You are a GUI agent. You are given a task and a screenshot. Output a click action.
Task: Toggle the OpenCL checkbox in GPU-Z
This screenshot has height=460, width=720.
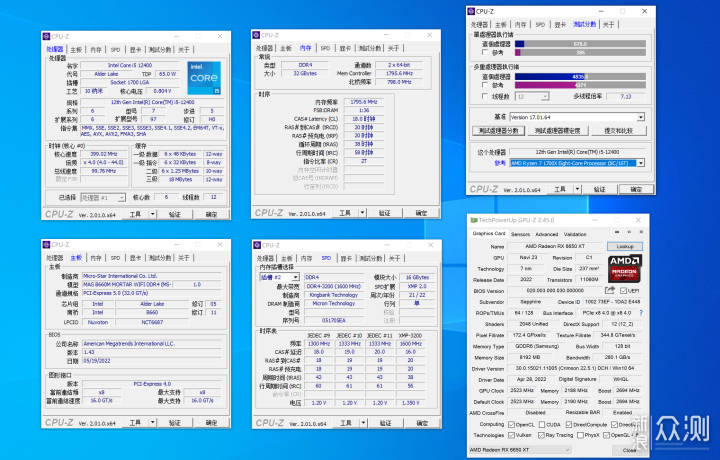tap(512, 425)
